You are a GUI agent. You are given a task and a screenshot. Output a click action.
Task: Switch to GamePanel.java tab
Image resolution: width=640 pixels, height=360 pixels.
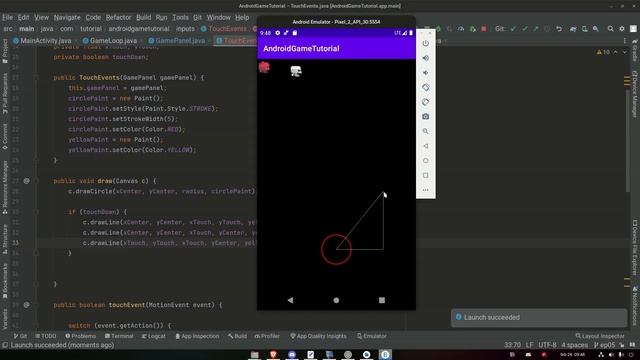pyautogui.click(x=177, y=41)
